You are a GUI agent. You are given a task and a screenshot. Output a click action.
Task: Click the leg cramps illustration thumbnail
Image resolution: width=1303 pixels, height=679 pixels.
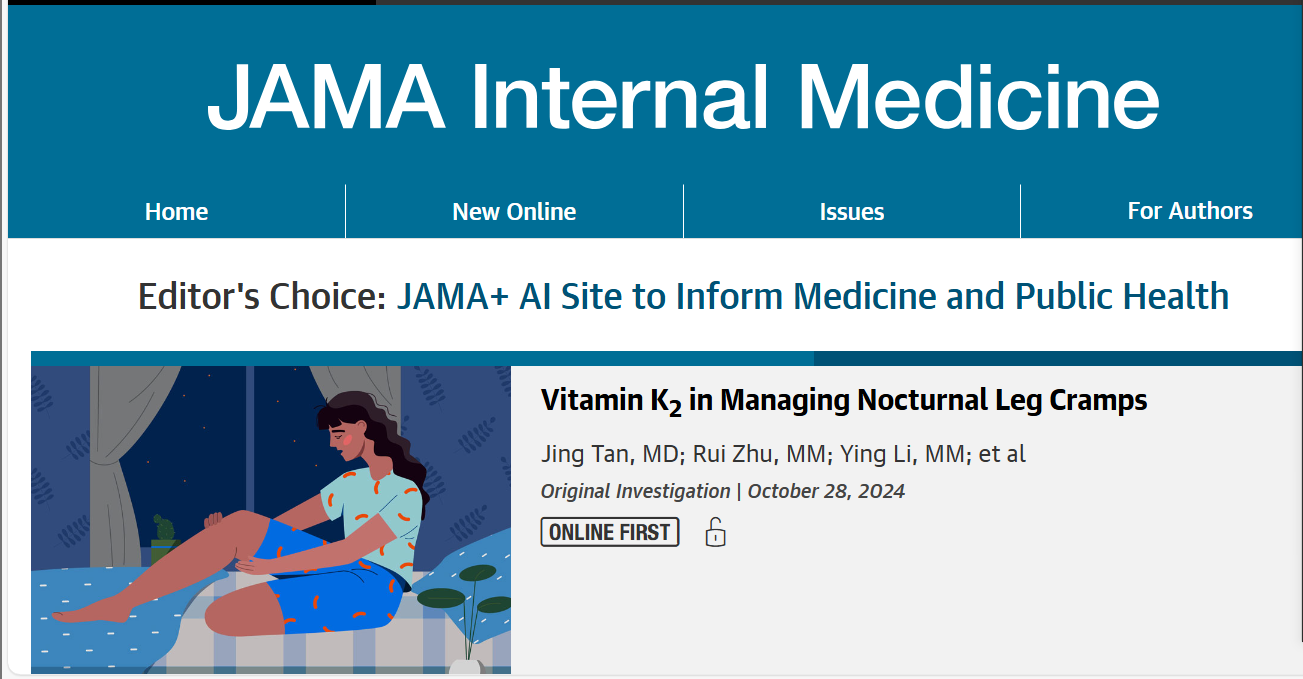pyautogui.click(x=271, y=519)
